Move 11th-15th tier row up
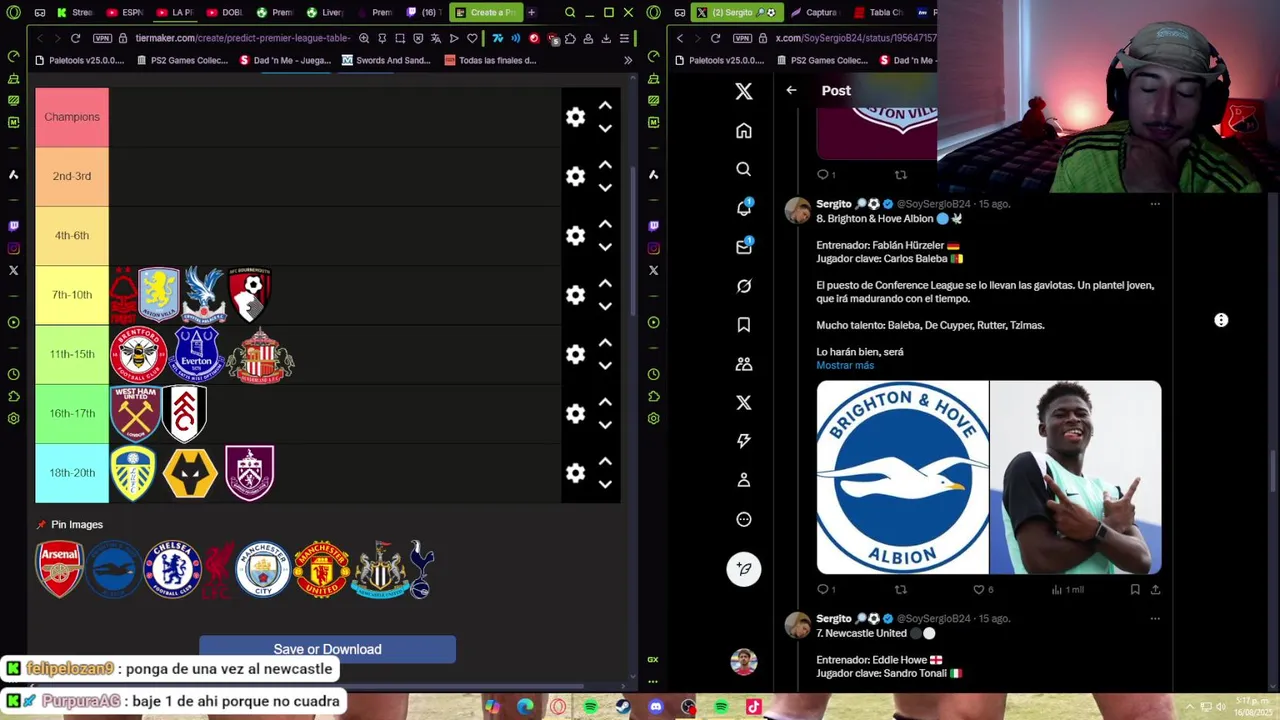 [x=605, y=342]
